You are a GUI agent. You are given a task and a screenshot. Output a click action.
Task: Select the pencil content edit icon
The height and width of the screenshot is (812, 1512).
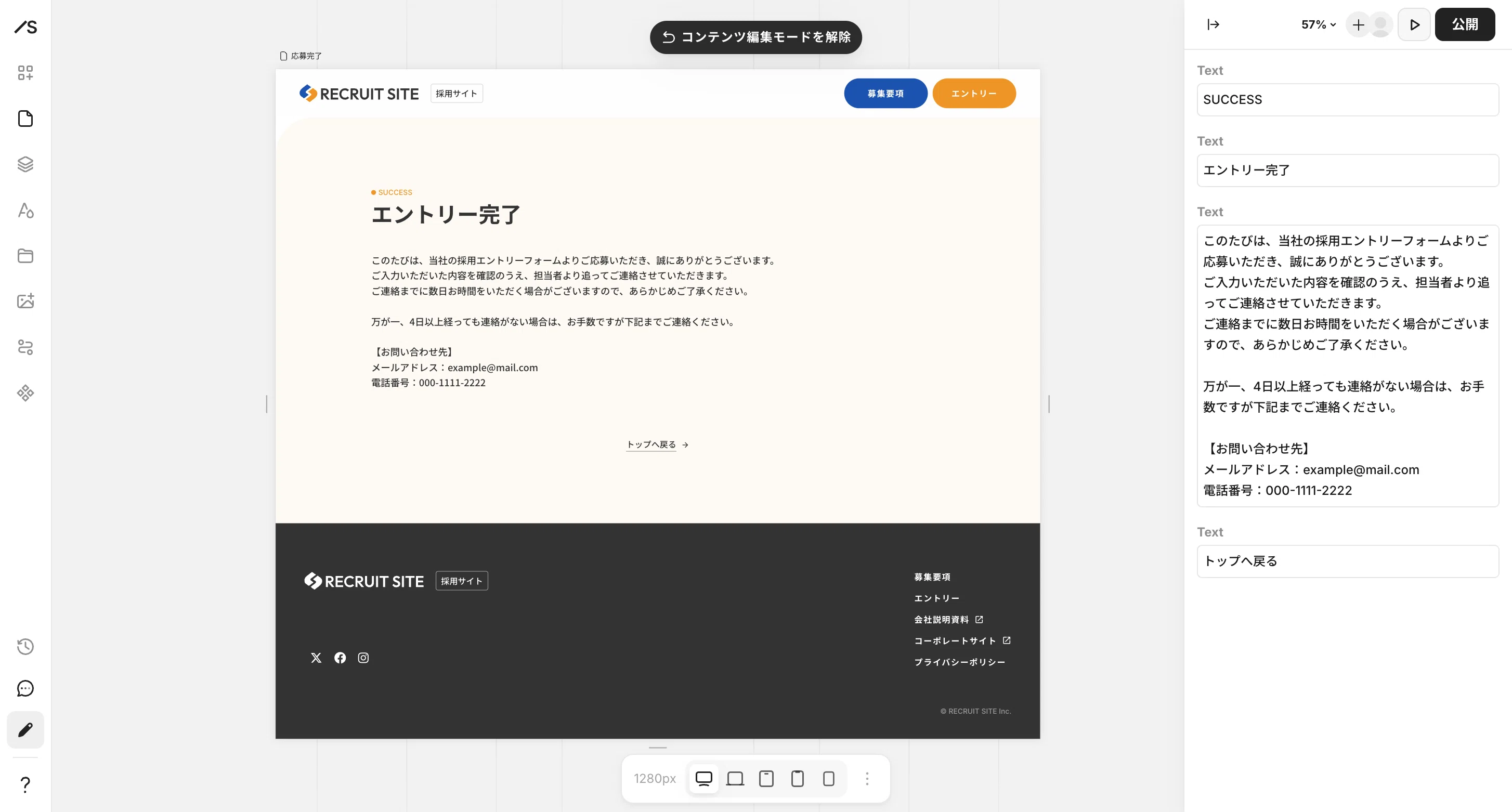pyautogui.click(x=25, y=730)
